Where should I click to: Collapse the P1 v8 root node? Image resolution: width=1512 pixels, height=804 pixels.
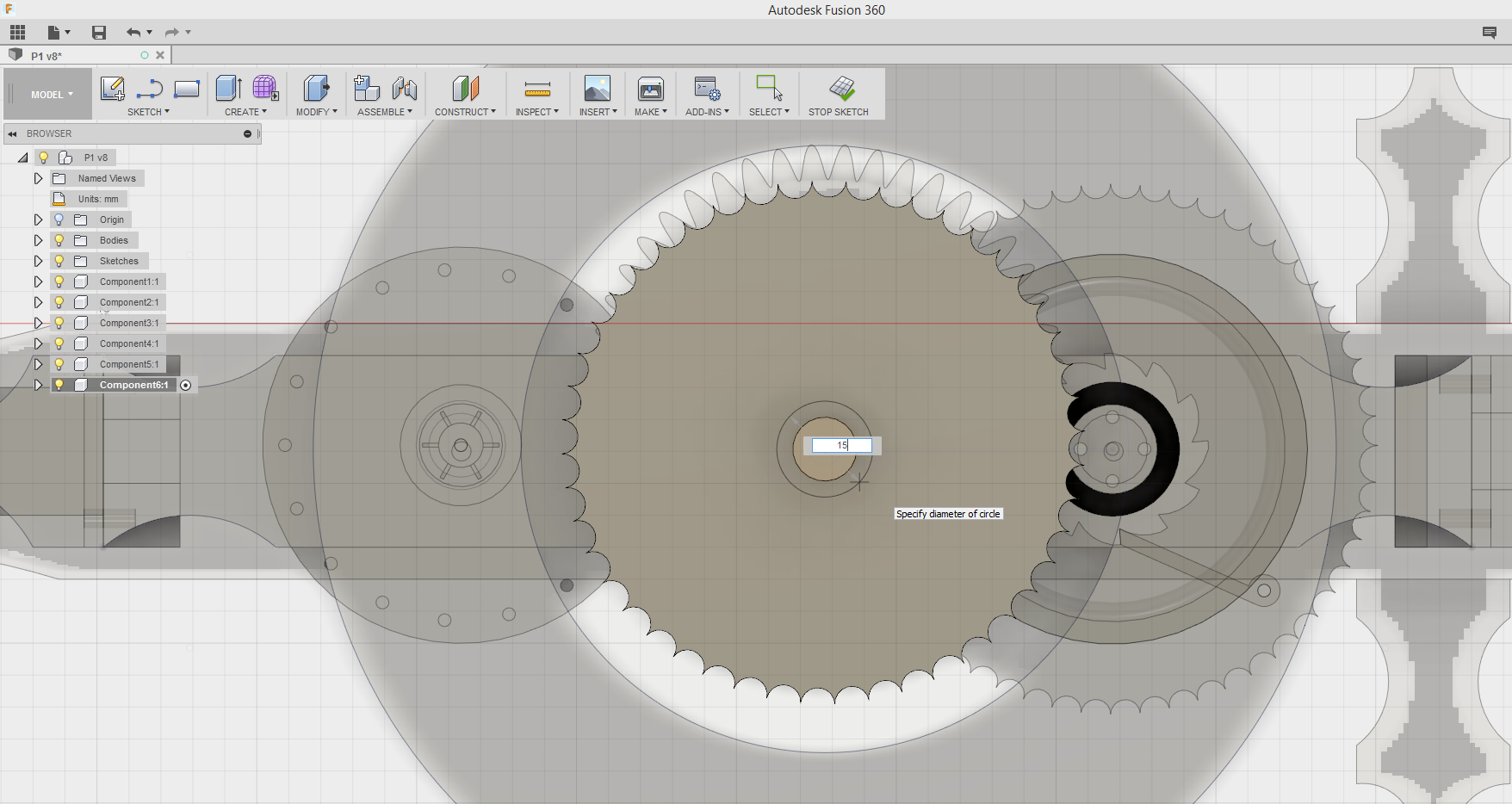[x=23, y=158]
